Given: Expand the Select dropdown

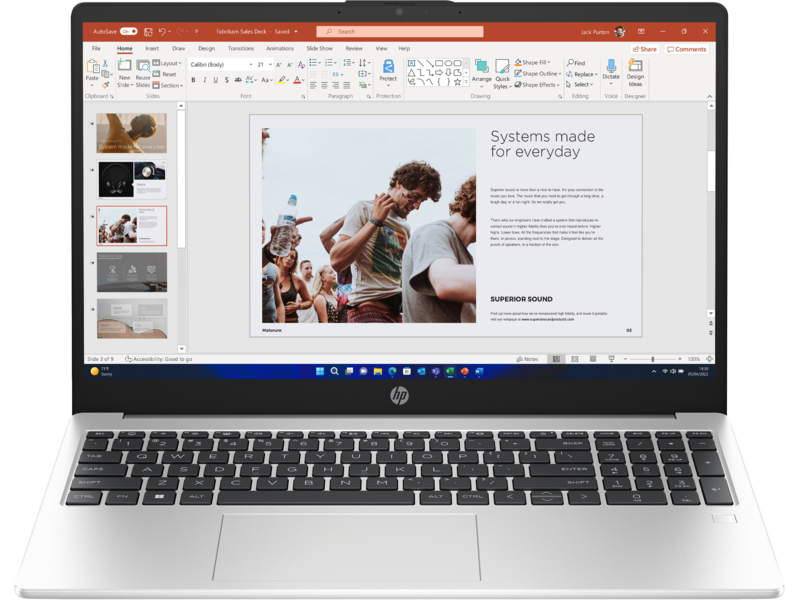Looking at the screenshot, I should (580, 85).
